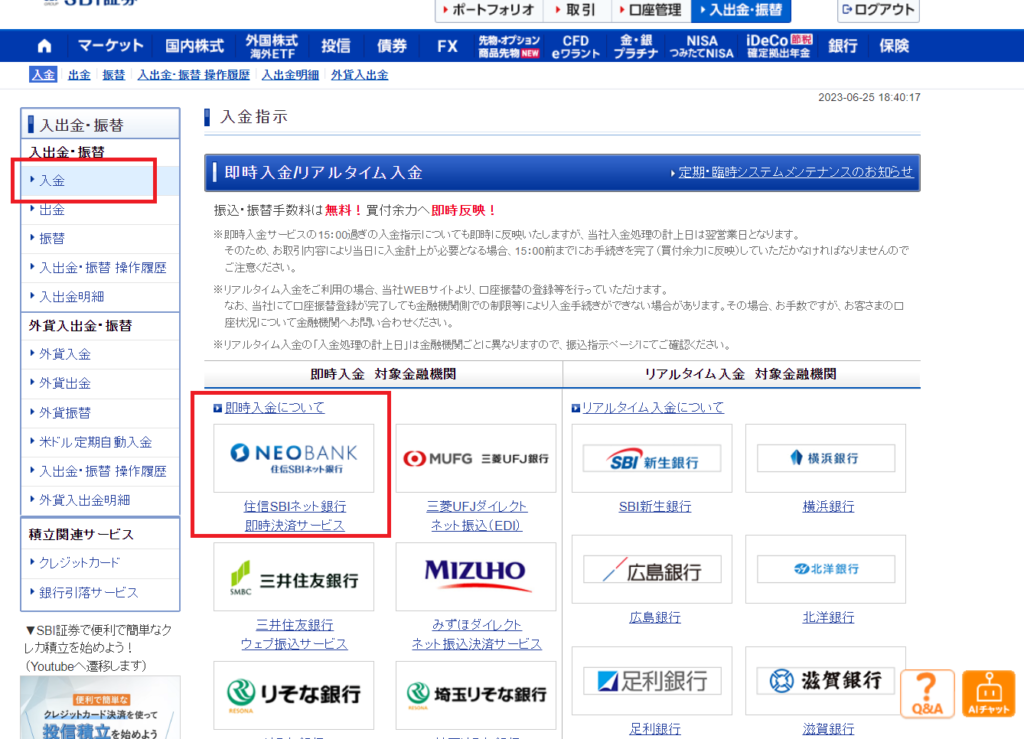
Task: Select the りそな銀行 logo
Action: click(294, 695)
